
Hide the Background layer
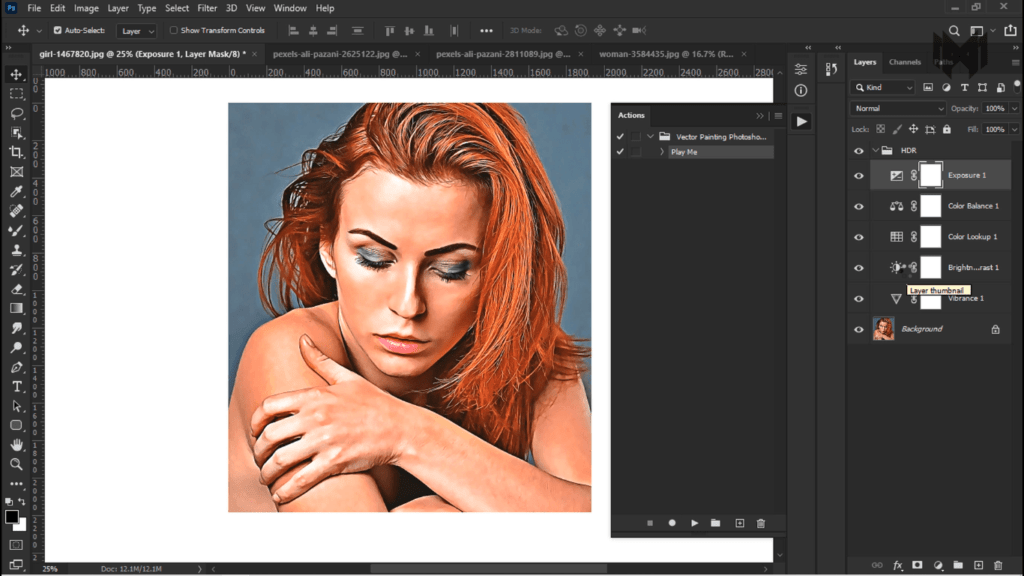(859, 330)
